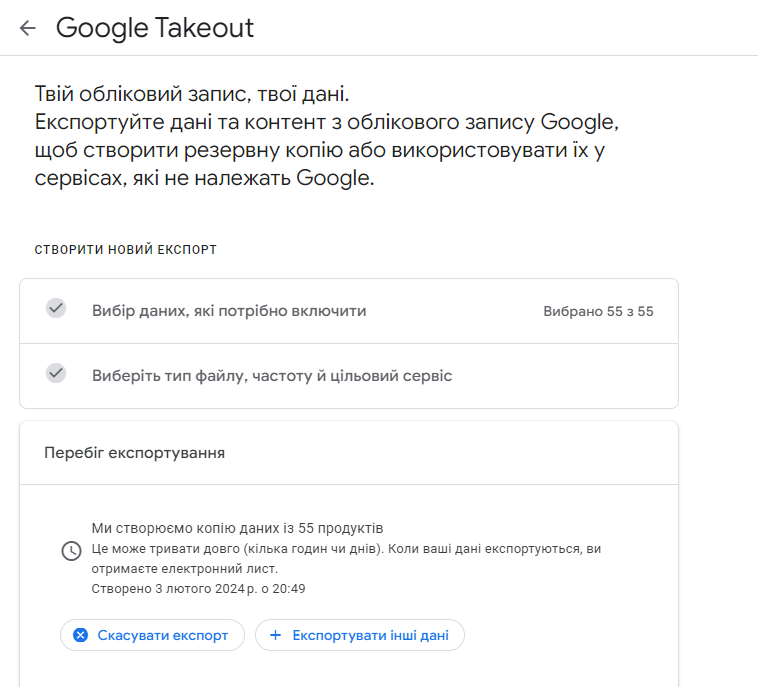Cancel the export with 'Скасувати експорт'
This screenshot has height=687, width=758.
[152, 635]
